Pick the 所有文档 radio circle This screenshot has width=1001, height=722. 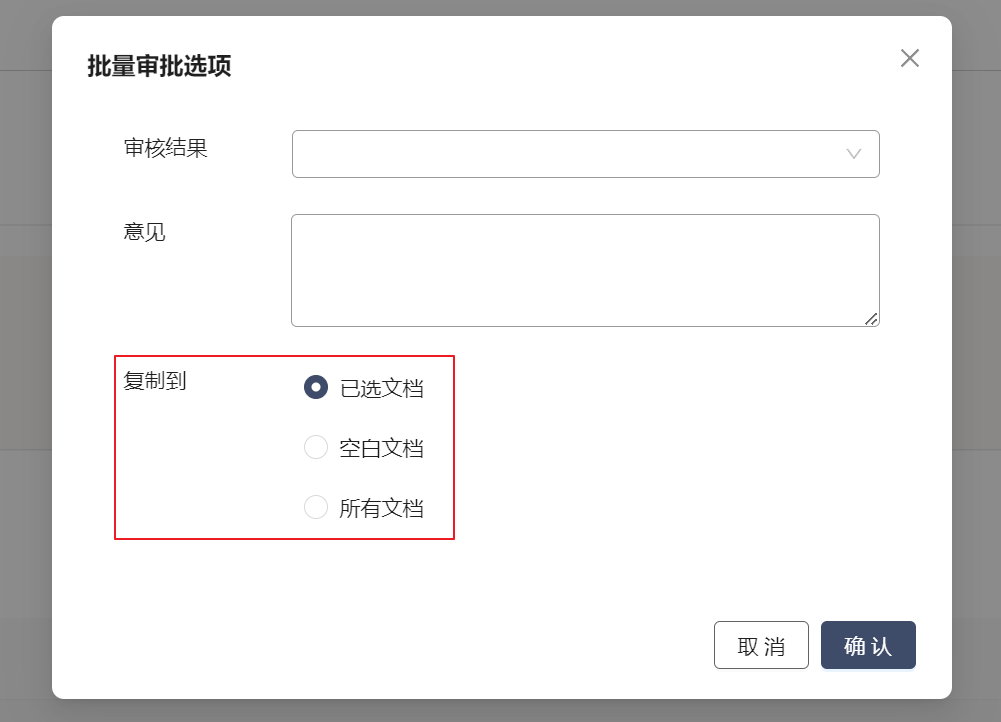(316, 507)
